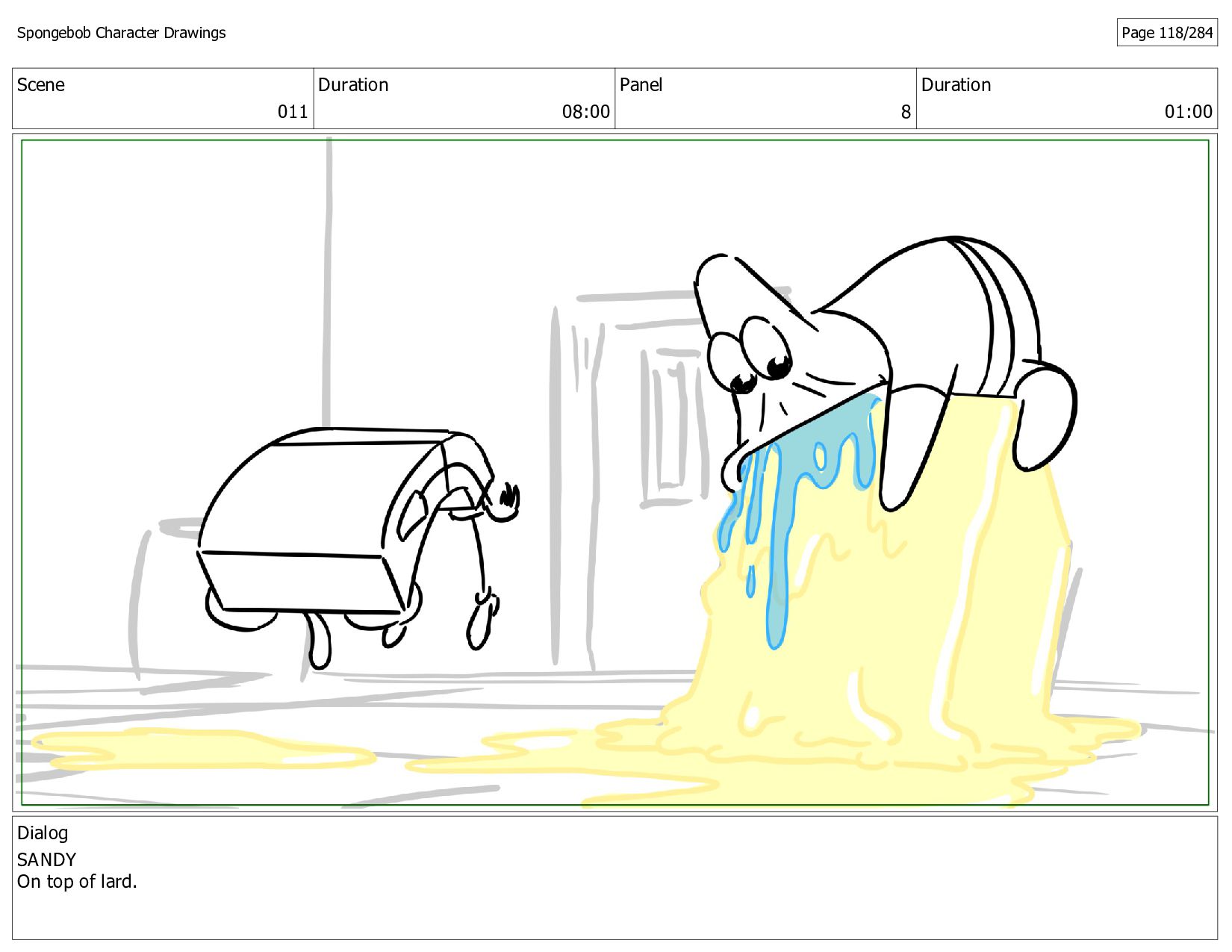
Task: Click the 'Scene' header label
Action: pos(41,85)
